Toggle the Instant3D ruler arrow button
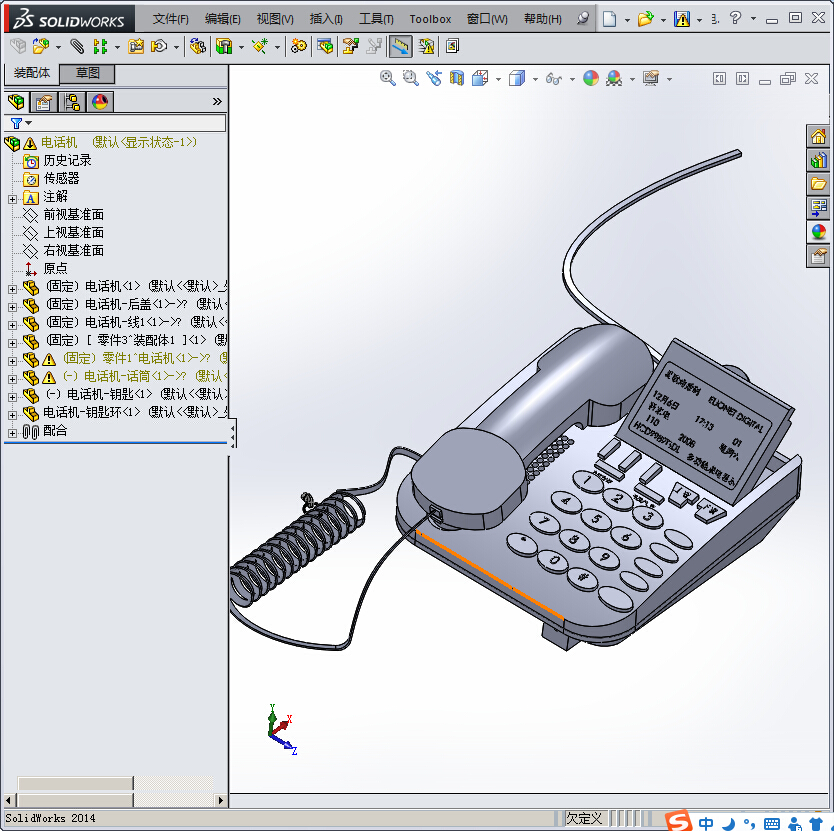The width and height of the screenshot is (834, 831). pos(401,46)
